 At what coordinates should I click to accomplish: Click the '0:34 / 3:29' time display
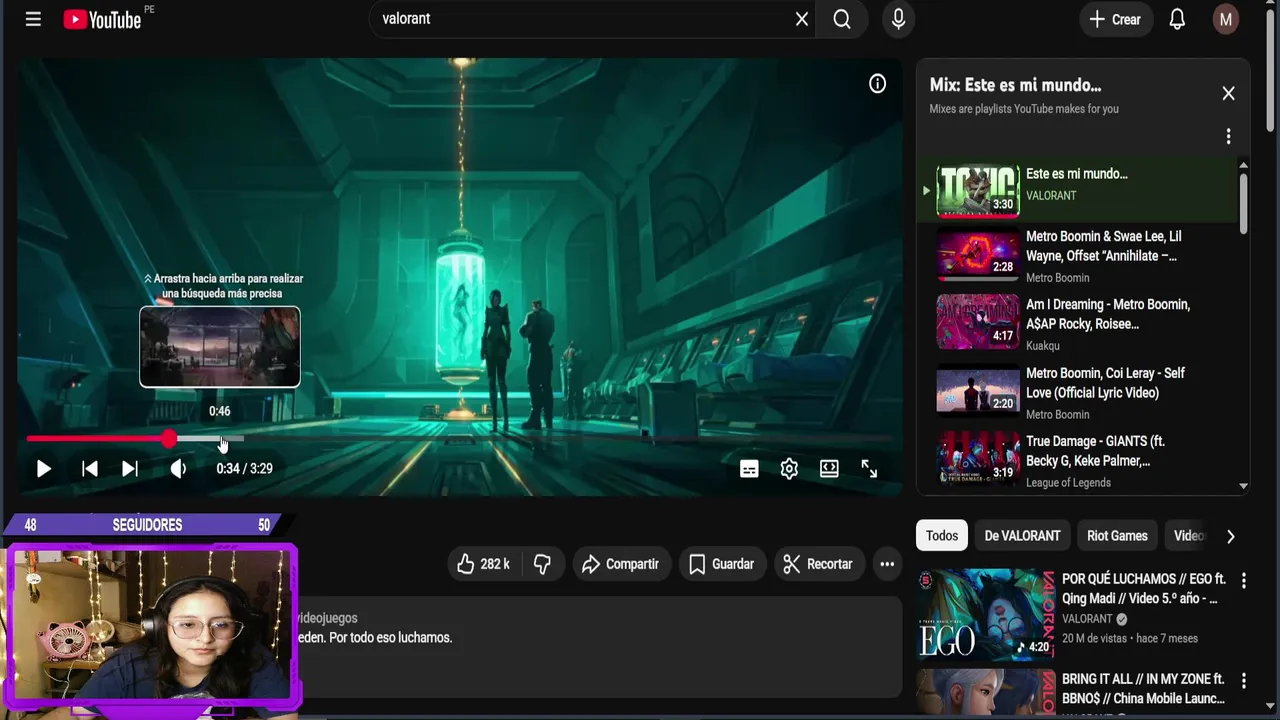[244, 468]
